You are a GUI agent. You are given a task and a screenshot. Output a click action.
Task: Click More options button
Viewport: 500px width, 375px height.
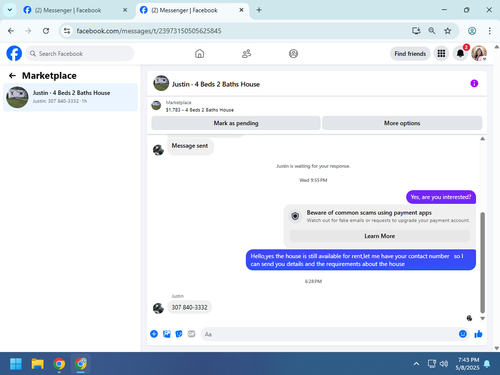coord(402,123)
